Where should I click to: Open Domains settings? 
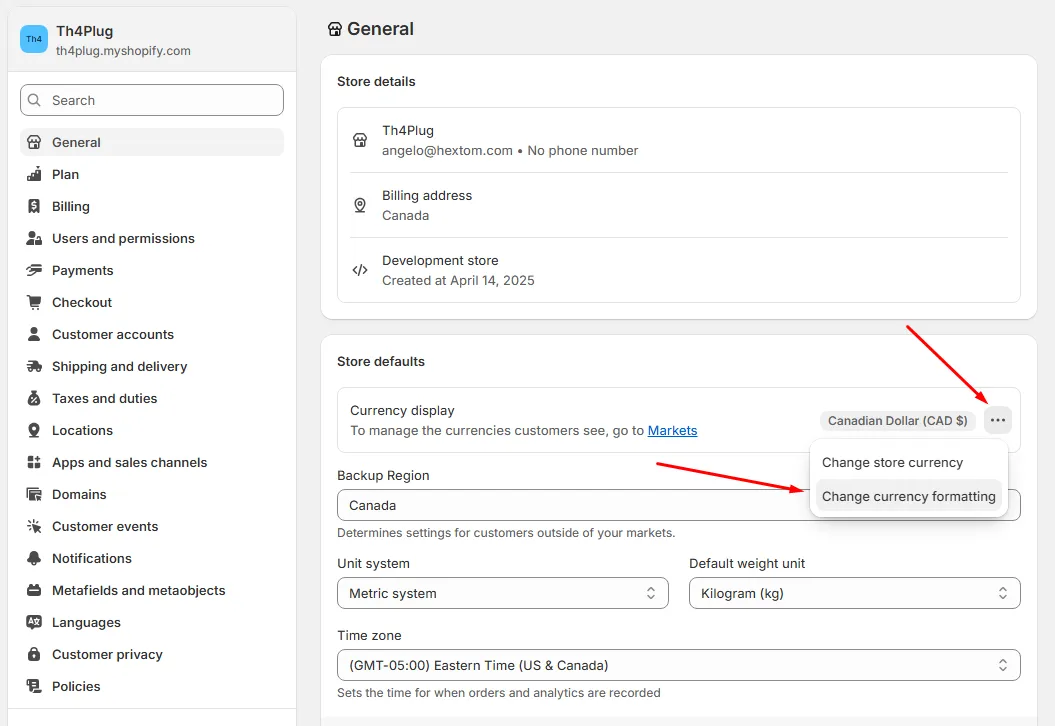click(152, 494)
